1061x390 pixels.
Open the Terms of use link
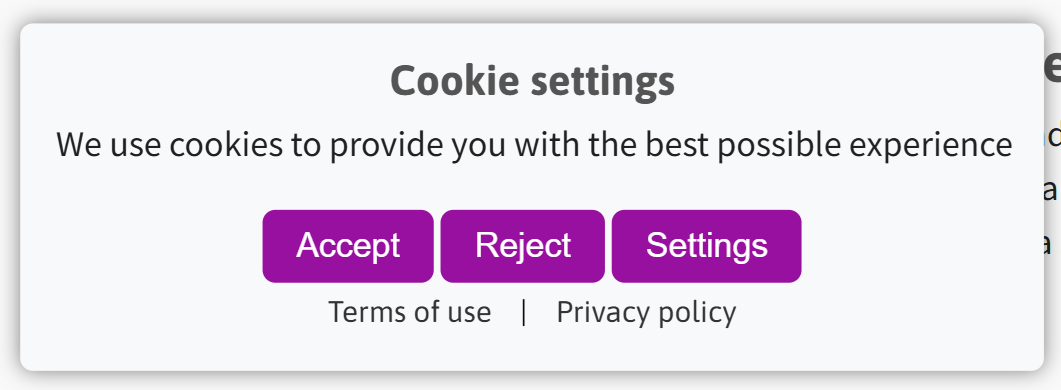coord(409,313)
